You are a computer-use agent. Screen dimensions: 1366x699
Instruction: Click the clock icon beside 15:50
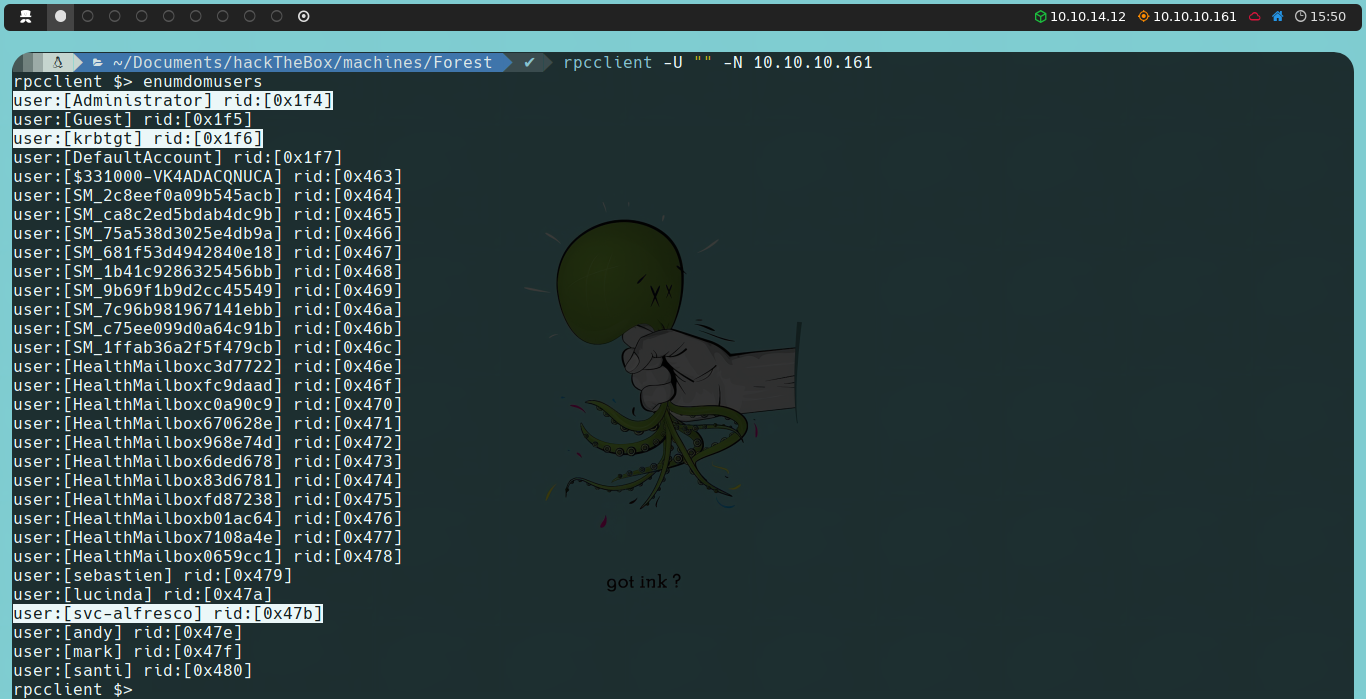pyautogui.click(x=1300, y=16)
